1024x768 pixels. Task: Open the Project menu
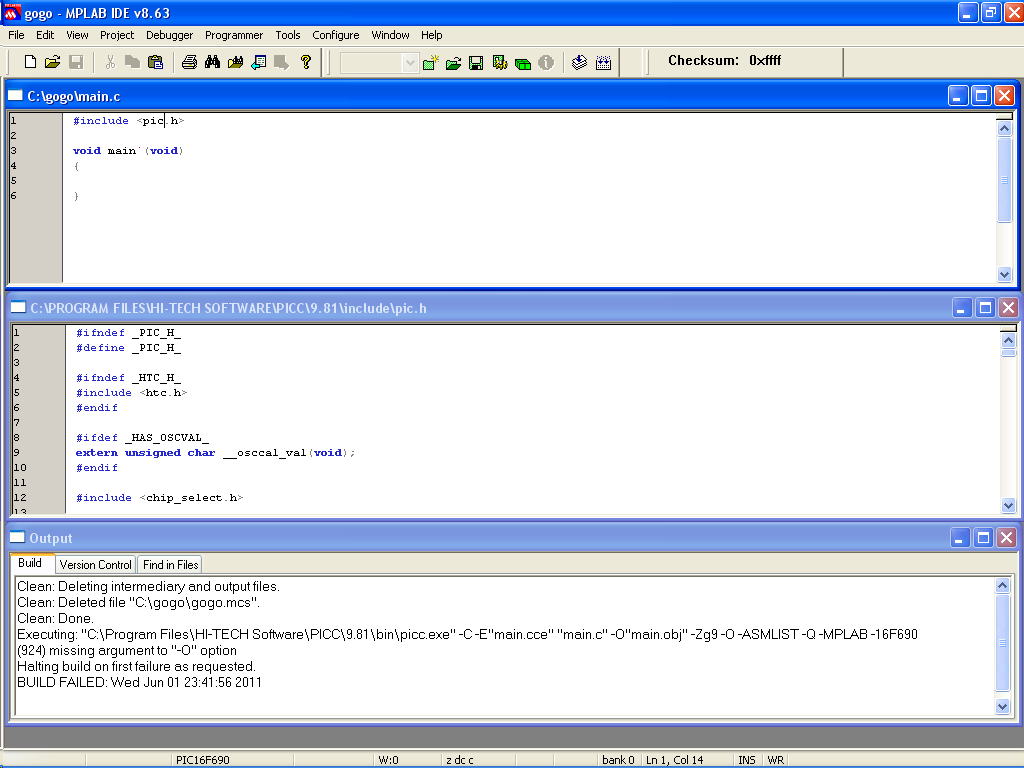pyautogui.click(x=117, y=35)
